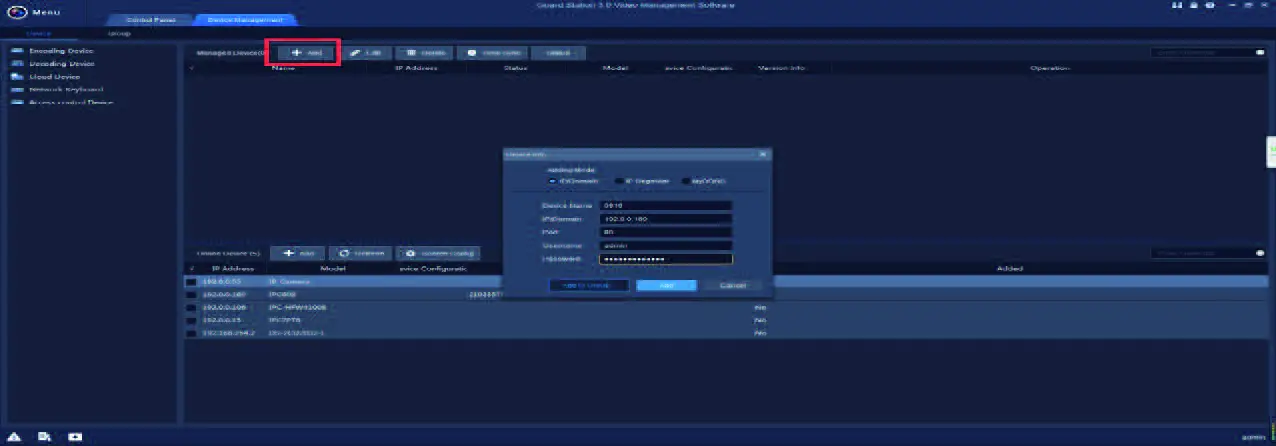The image size is (1276, 446).
Task: Select the third adding mode radio
Action: [685, 181]
